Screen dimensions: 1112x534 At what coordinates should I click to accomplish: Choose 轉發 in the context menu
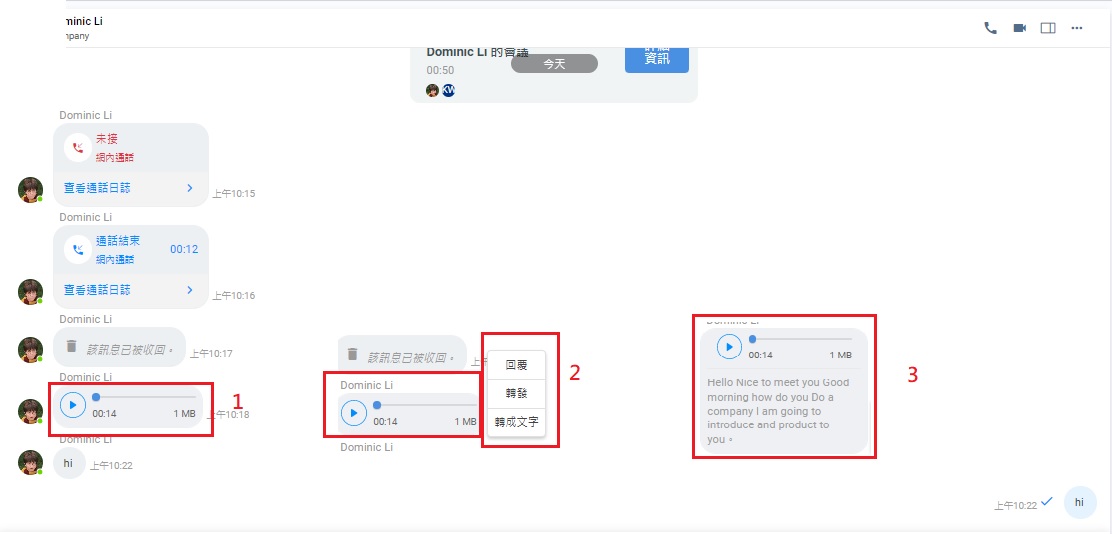tap(516, 394)
